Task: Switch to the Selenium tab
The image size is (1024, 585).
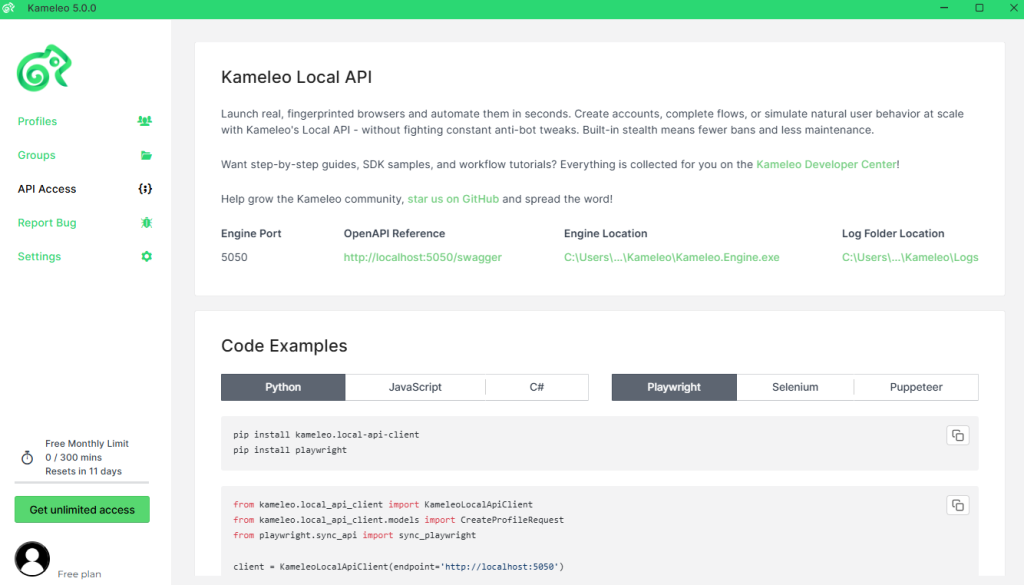Action: [795, 387]
